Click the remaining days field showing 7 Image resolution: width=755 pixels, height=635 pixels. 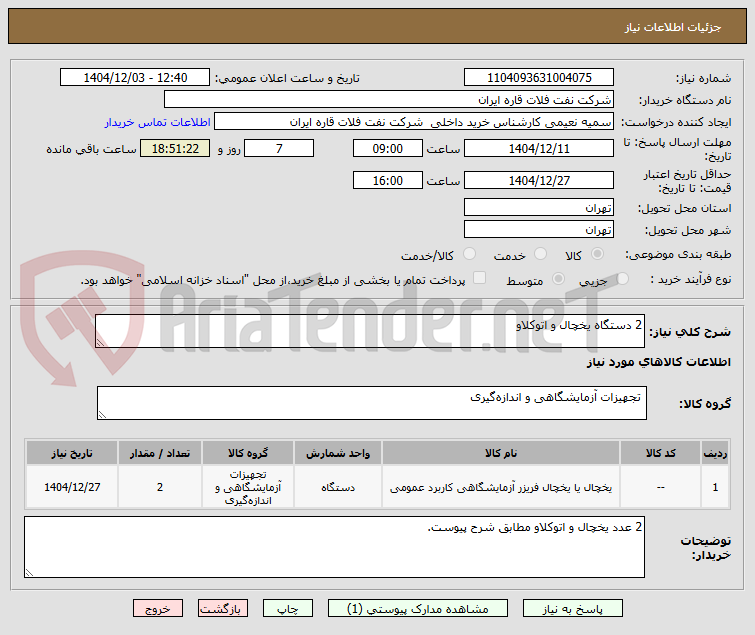click(279, 148)
